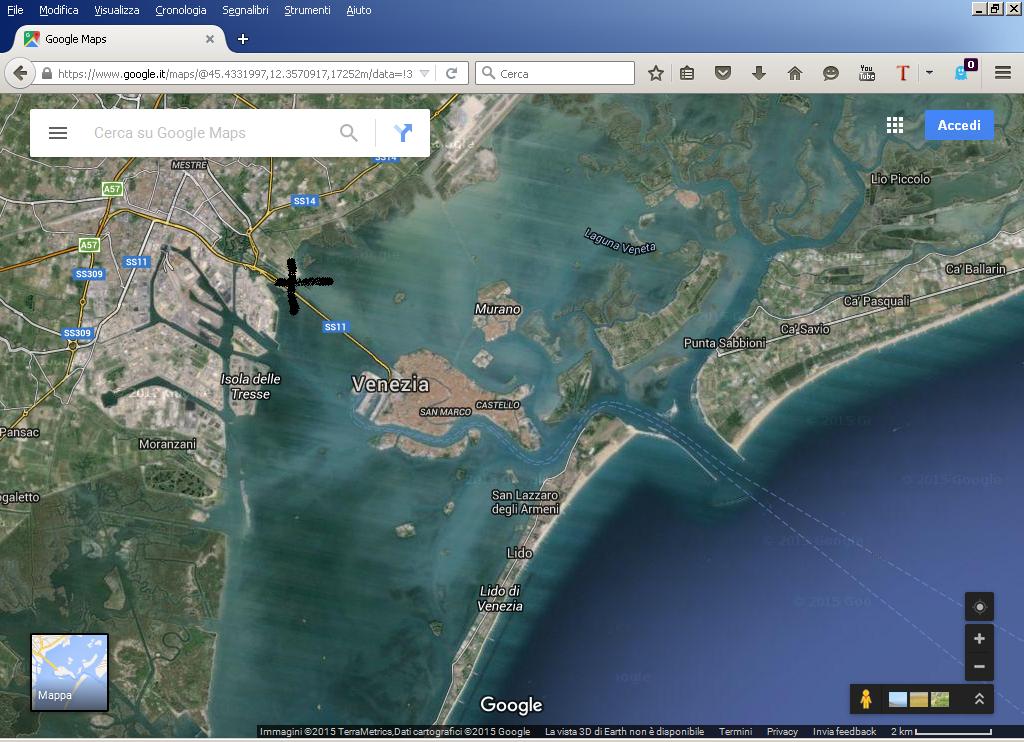1024x742 pixels.
Task: Click the SAN MARCO district label
Action: point(445,412)
